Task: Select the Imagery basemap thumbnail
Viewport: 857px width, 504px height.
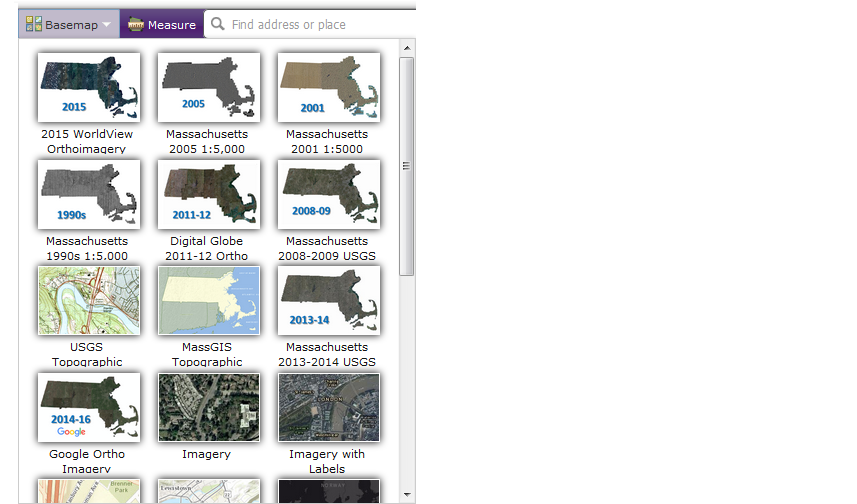Action: pyautogui.click(x=208, y=407)
